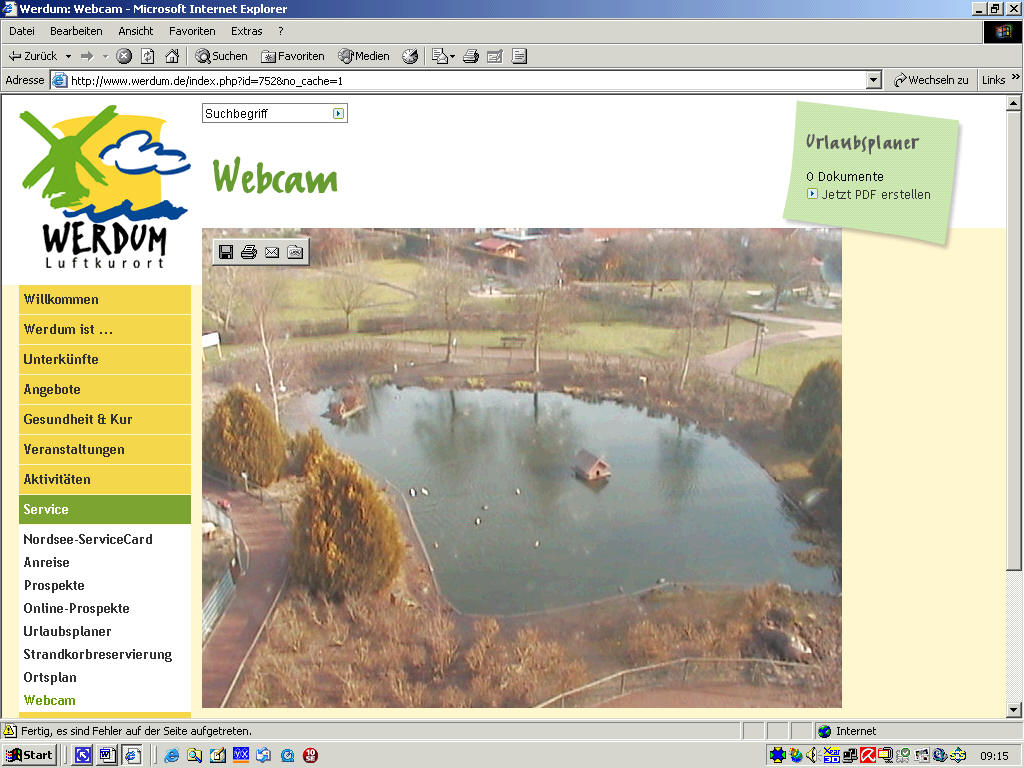Viewport: 1024px width, 768px height.
Task: Open the Favoriten pane from the toolbar
Action: 293,56
